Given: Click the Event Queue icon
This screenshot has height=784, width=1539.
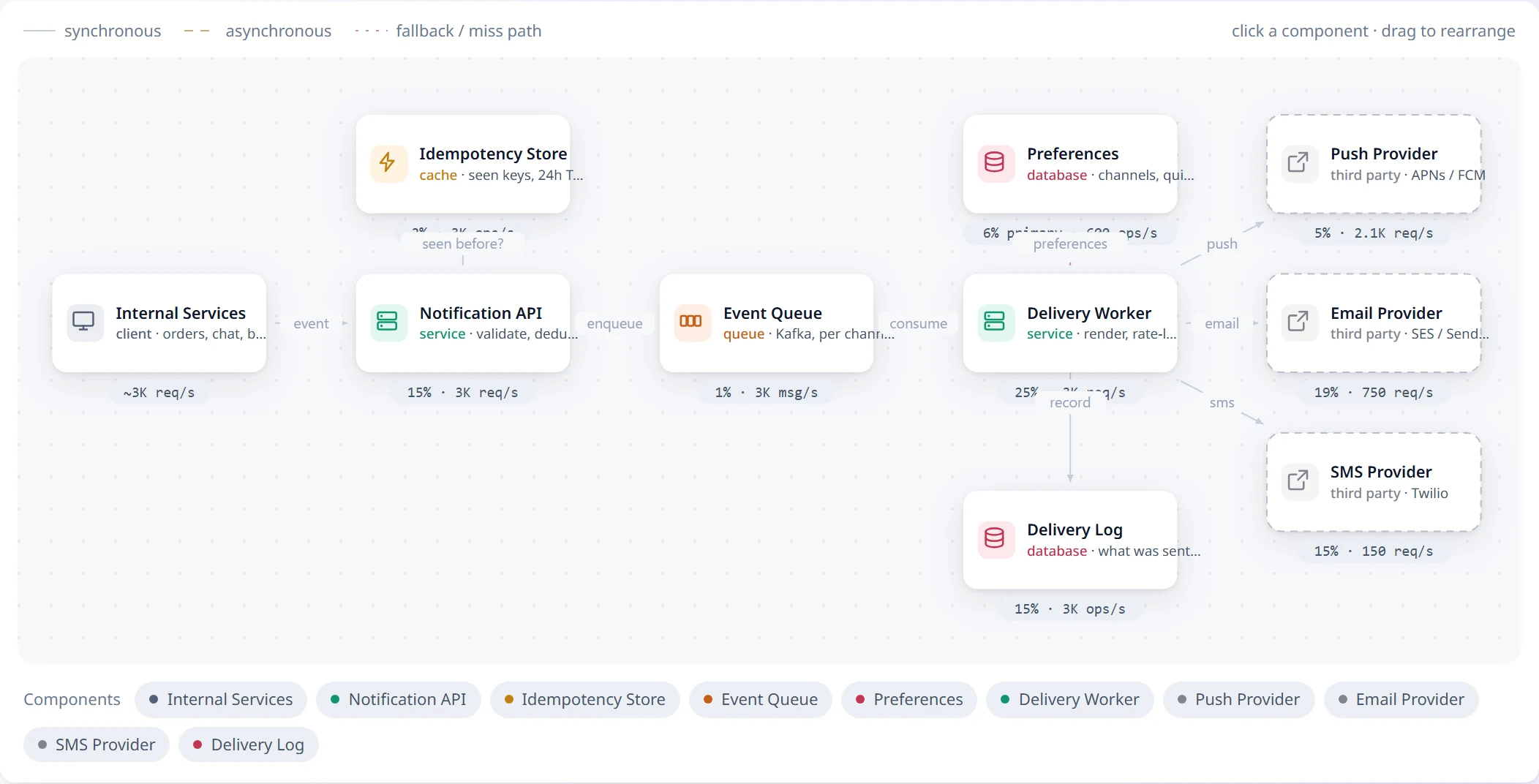Looking at the screenshot, I should (x=691, y=323).
